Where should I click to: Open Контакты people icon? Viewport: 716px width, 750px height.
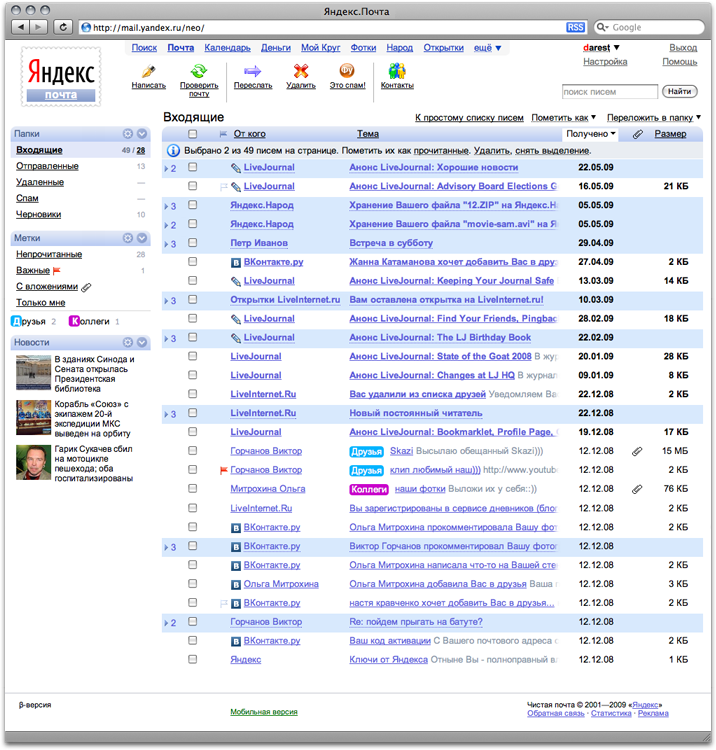click(397, 71)
